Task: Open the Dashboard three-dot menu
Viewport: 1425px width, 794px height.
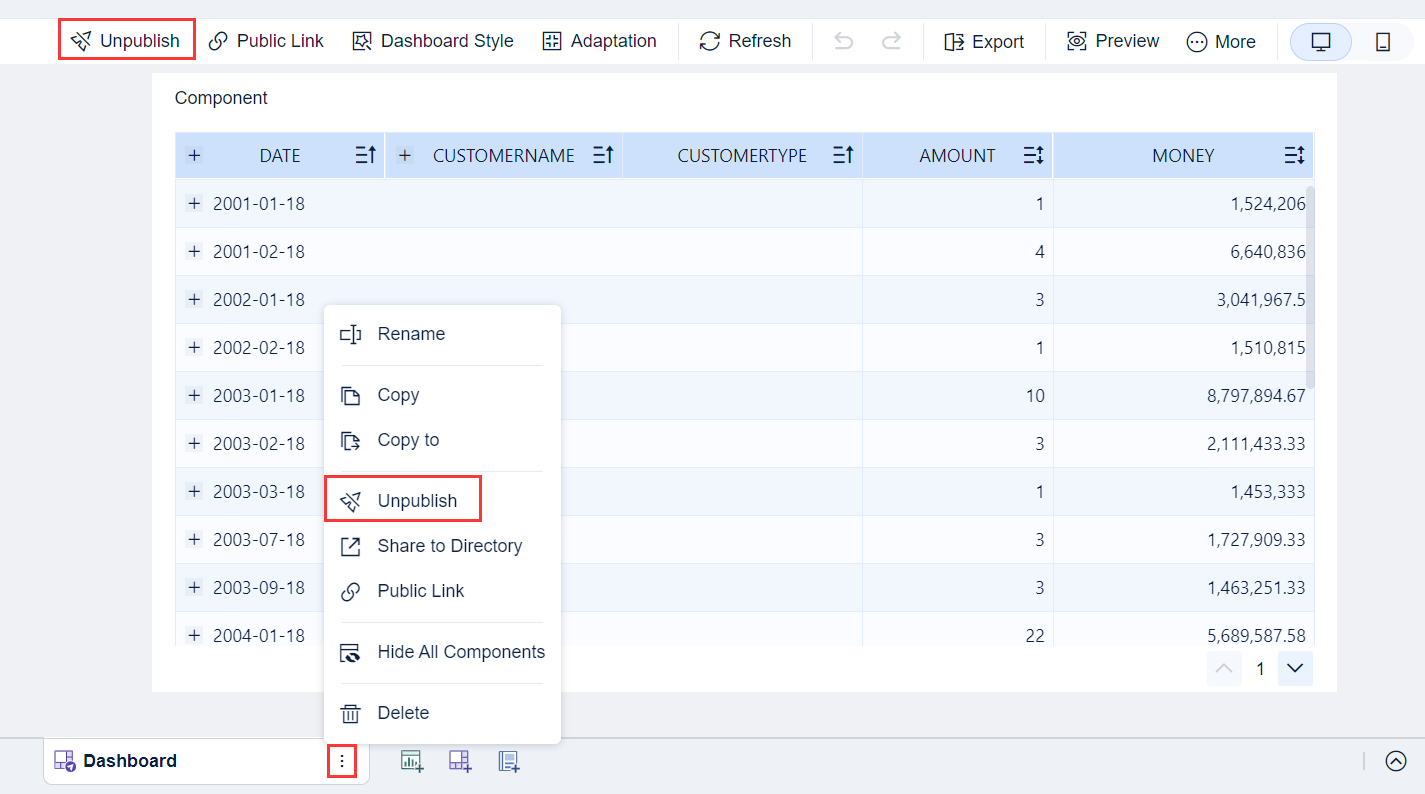Action: point(341,761)
